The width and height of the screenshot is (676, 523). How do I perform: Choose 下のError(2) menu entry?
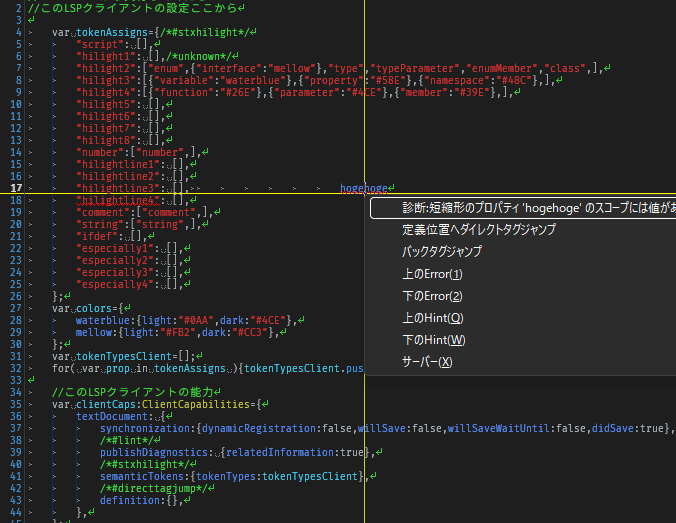432,296
